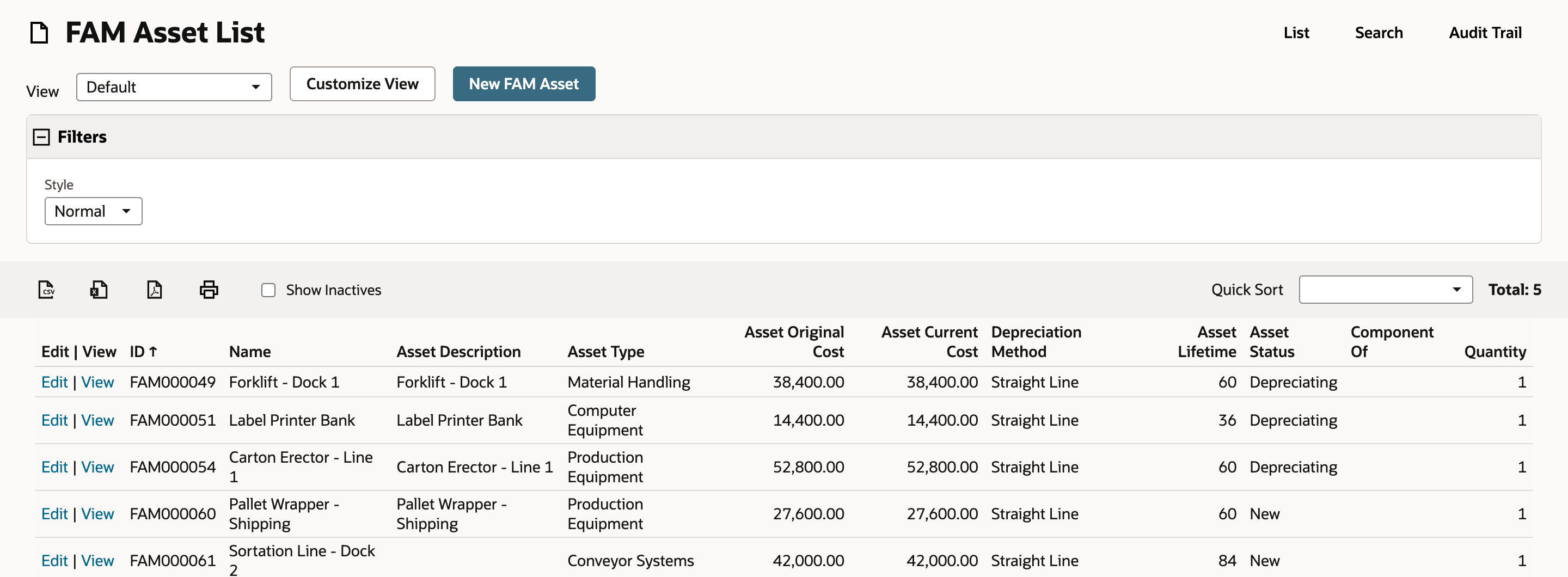
Task: Sort by Component Of header
Action: (x=1392, y=342)
